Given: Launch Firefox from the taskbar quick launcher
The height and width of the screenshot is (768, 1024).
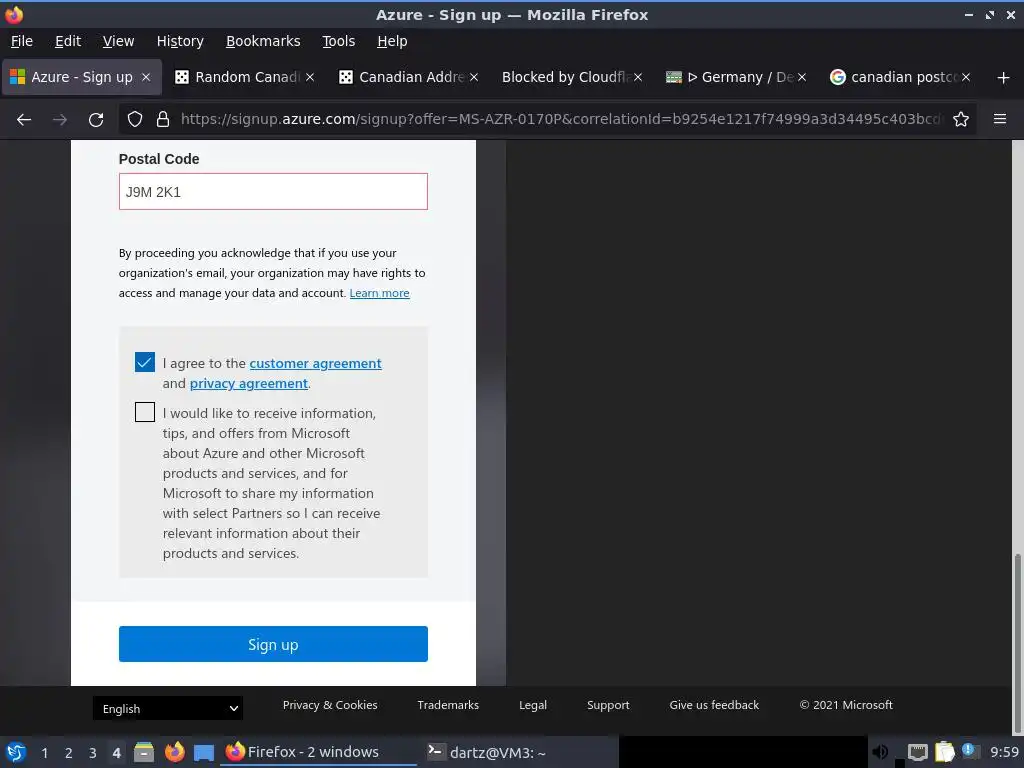Looking at the screenshot, I should tap(174, 752).
